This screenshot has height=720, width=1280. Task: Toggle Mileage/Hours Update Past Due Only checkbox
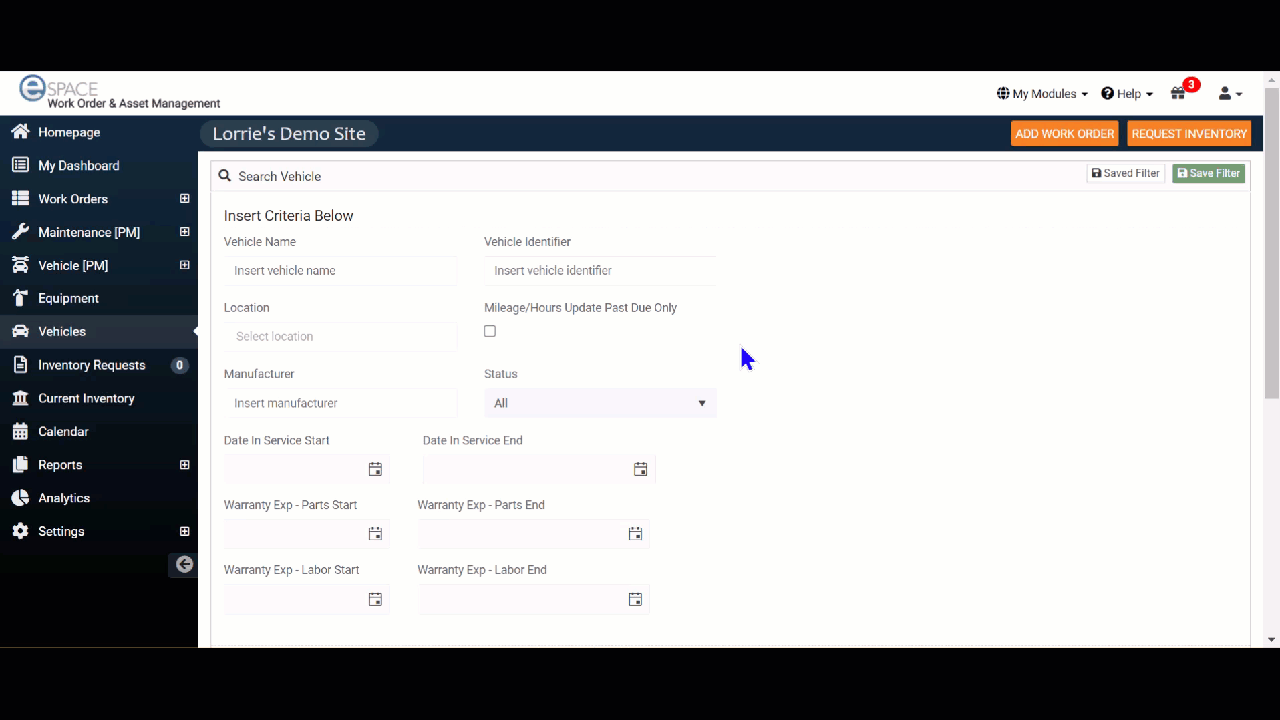(x=490, y=331)
